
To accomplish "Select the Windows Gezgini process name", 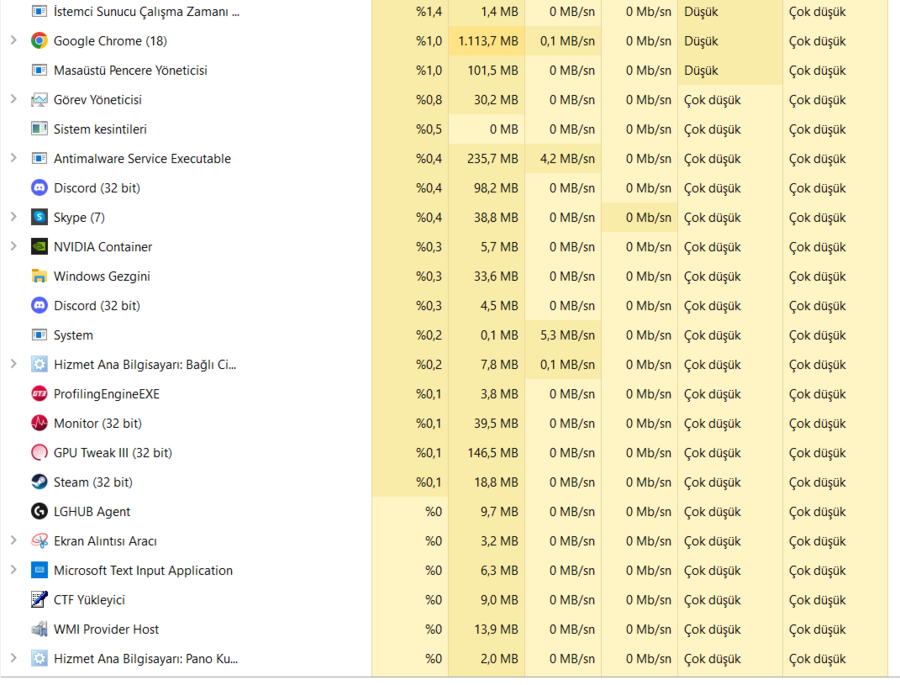I will (x=102, y=276).
